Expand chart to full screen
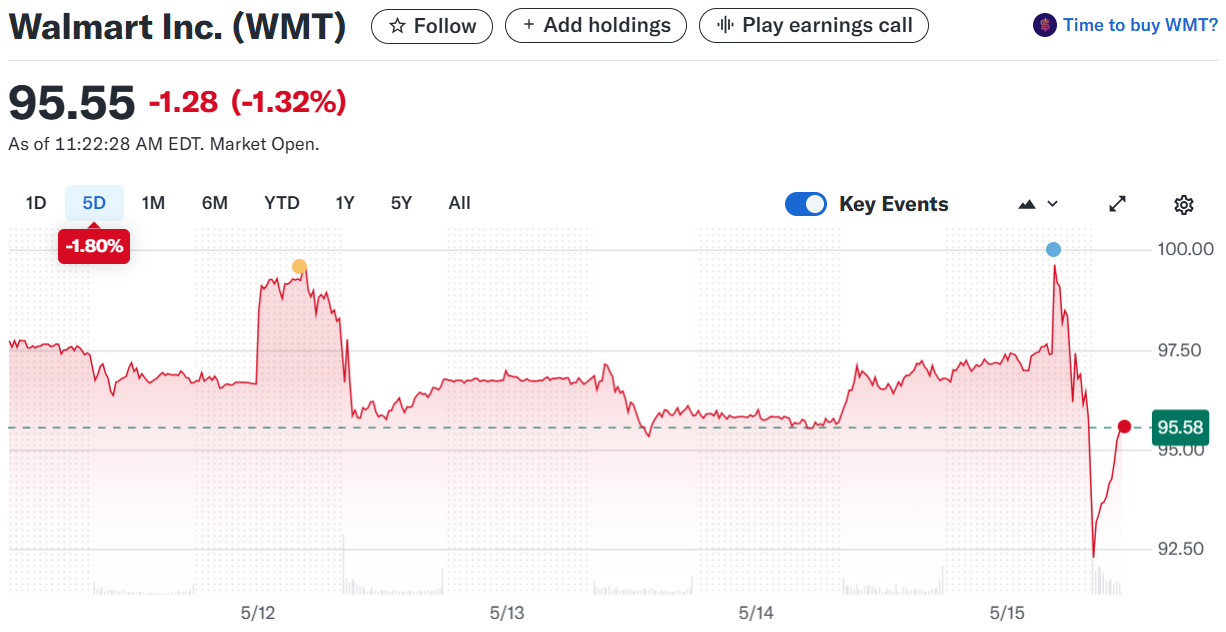The width and height of the screenshot is (1226, 632). pyautogui.click(x=1118, y=204)
